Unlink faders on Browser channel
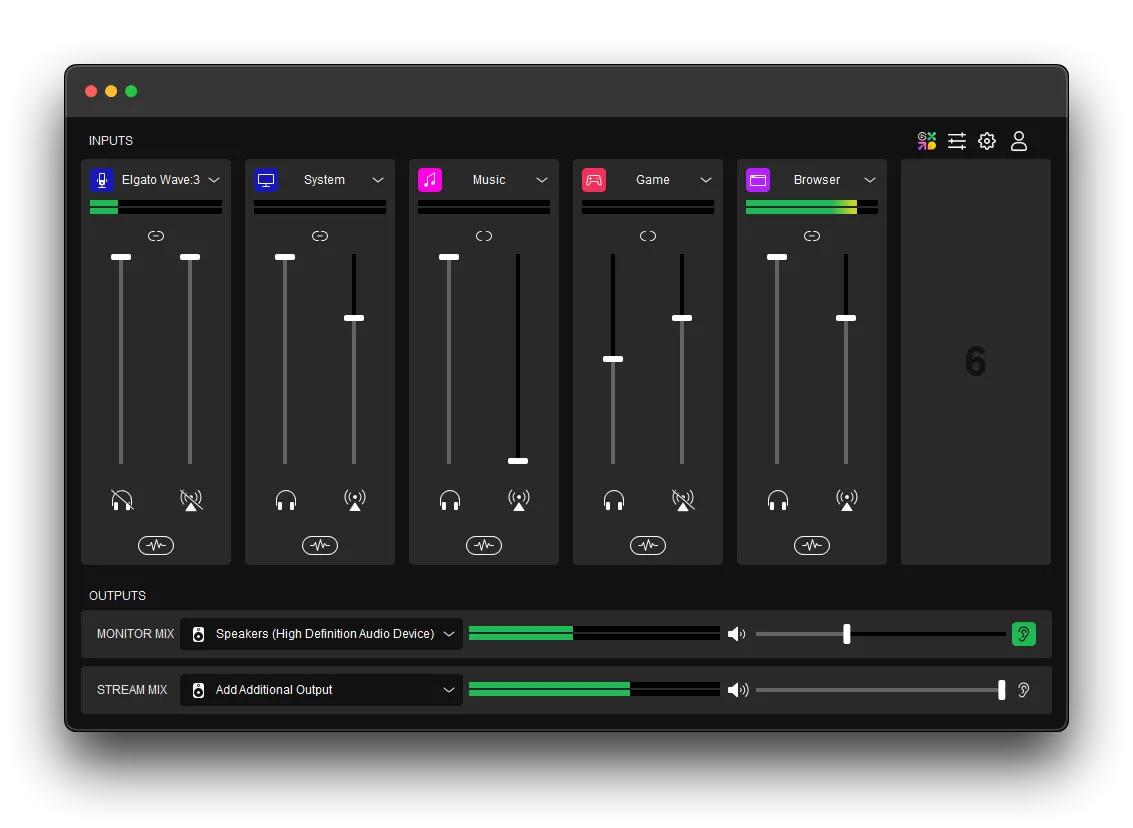This screenshot has height=828, width=1133. [x=812, y=236]
